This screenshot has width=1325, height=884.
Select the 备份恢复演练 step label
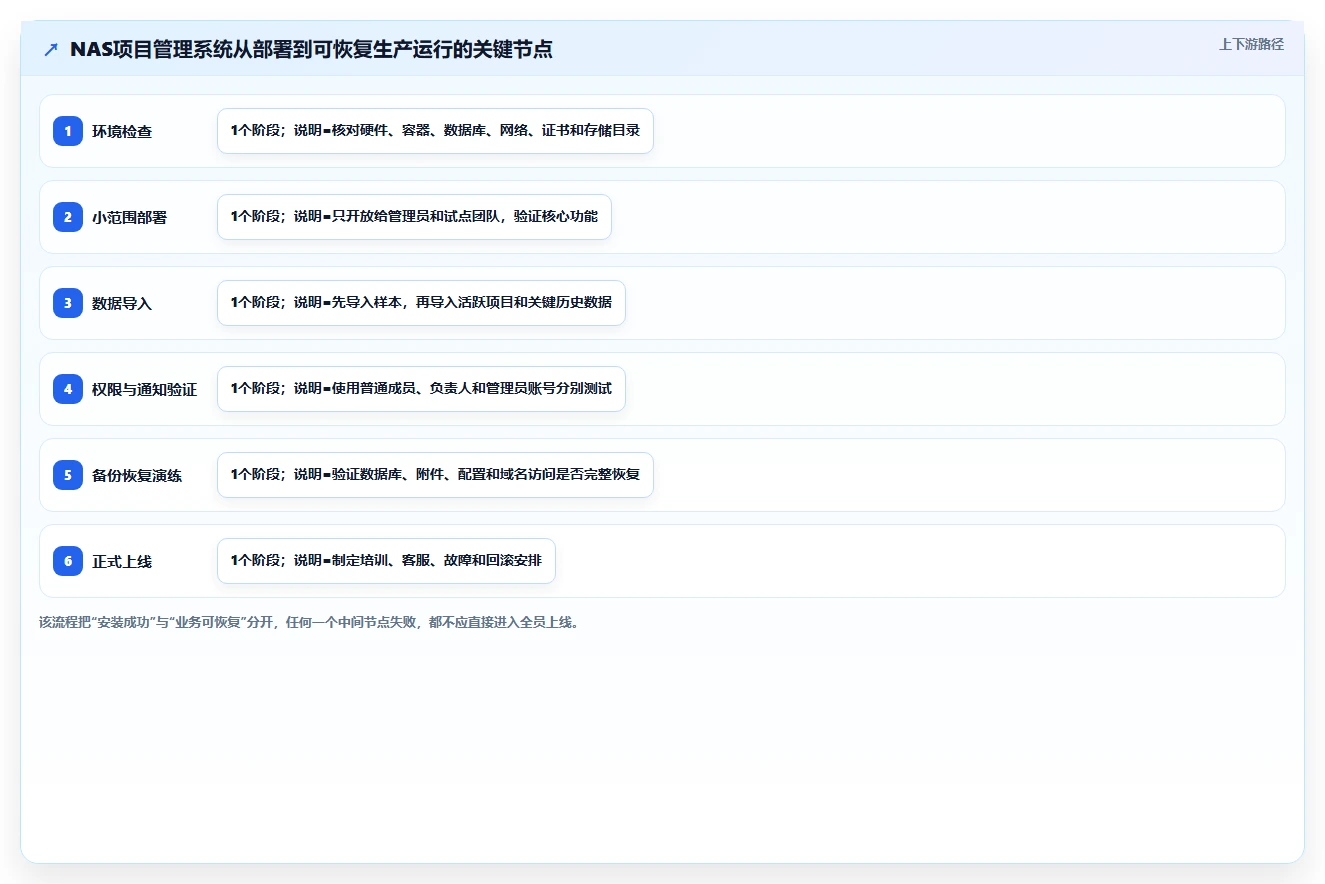click(137, 475)
